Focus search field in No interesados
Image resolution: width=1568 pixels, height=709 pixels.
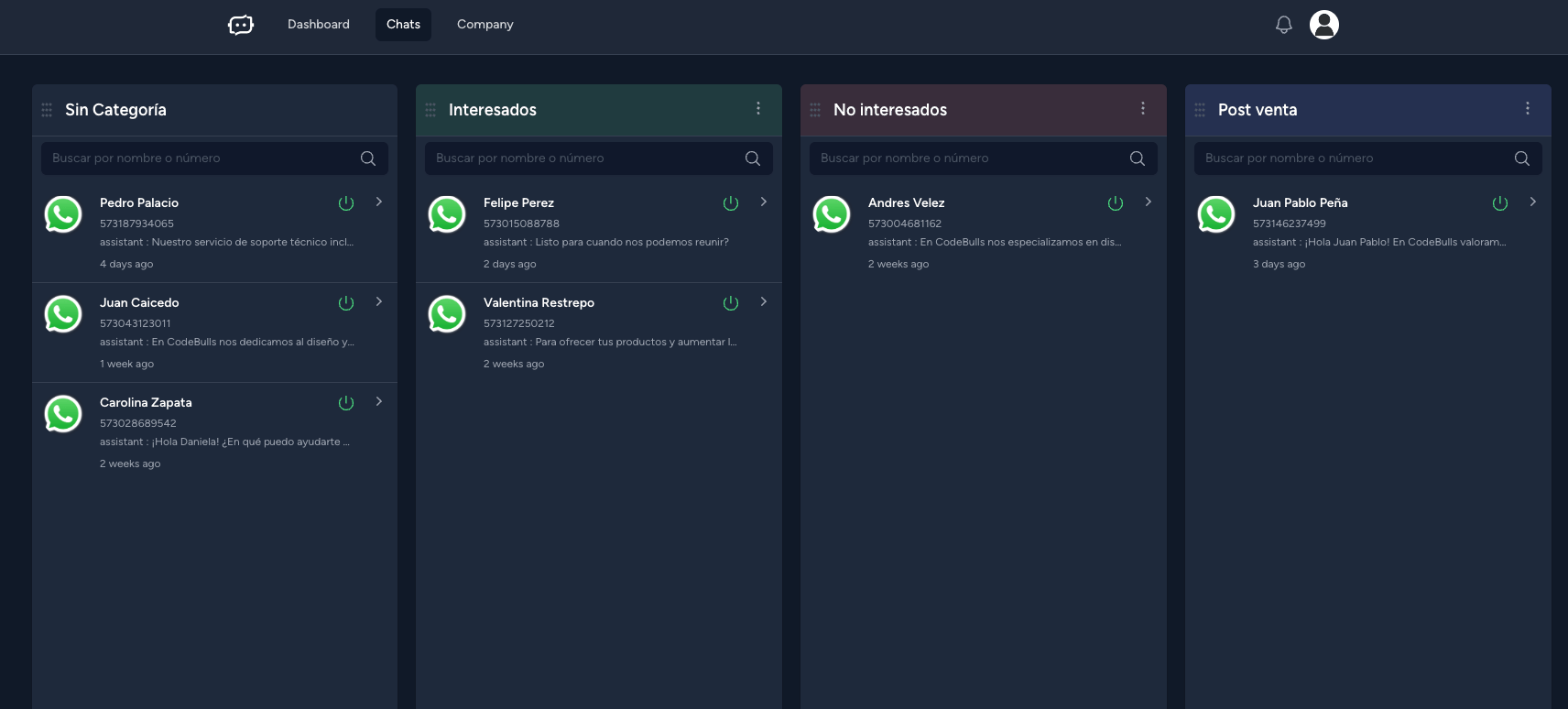click(x=984, y=158)
